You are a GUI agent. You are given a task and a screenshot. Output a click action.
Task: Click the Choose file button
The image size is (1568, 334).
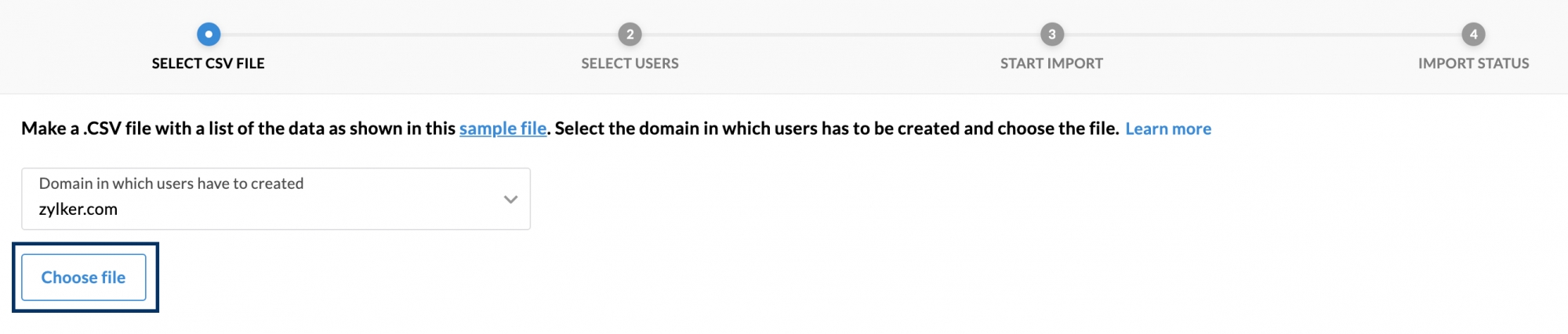coord(84,278)
